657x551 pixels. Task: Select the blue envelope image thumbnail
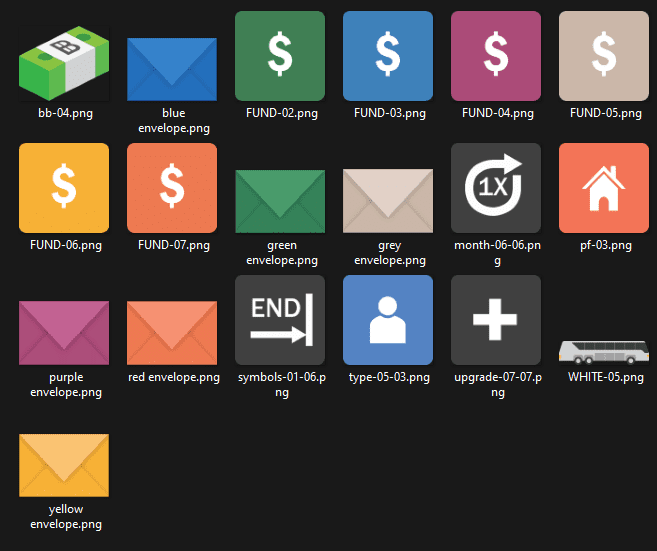tap(172, 69)
